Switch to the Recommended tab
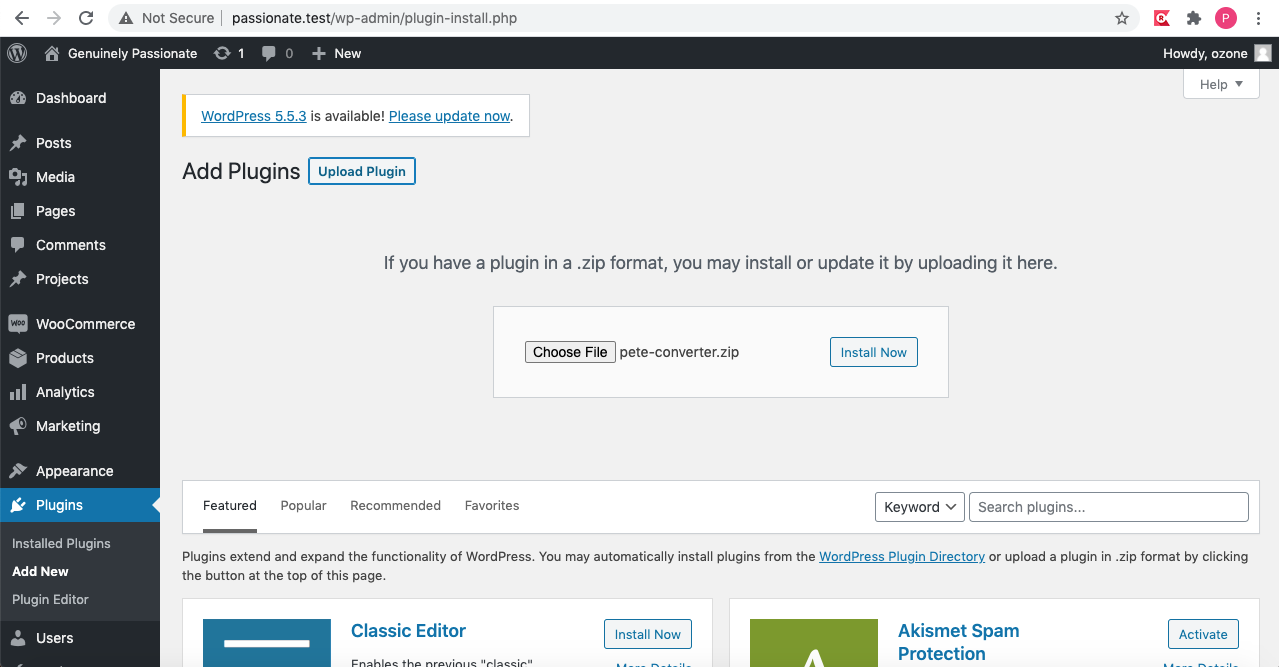The image size is (1279, 667). click(x=395, y=506)
